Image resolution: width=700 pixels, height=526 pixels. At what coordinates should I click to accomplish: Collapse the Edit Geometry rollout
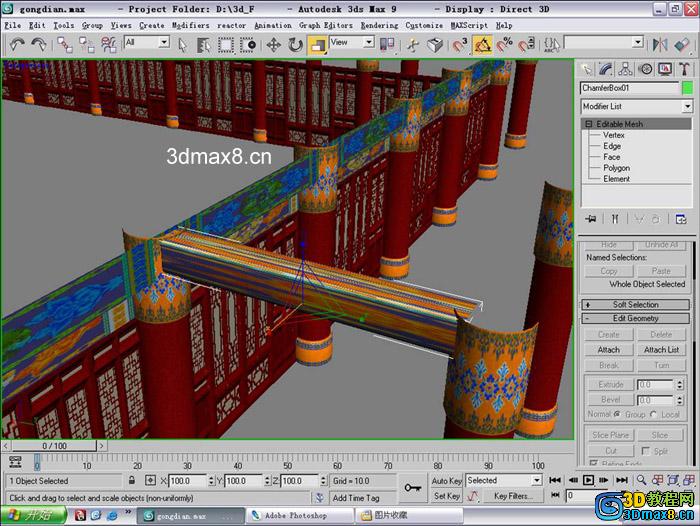(x=635, y=318)
